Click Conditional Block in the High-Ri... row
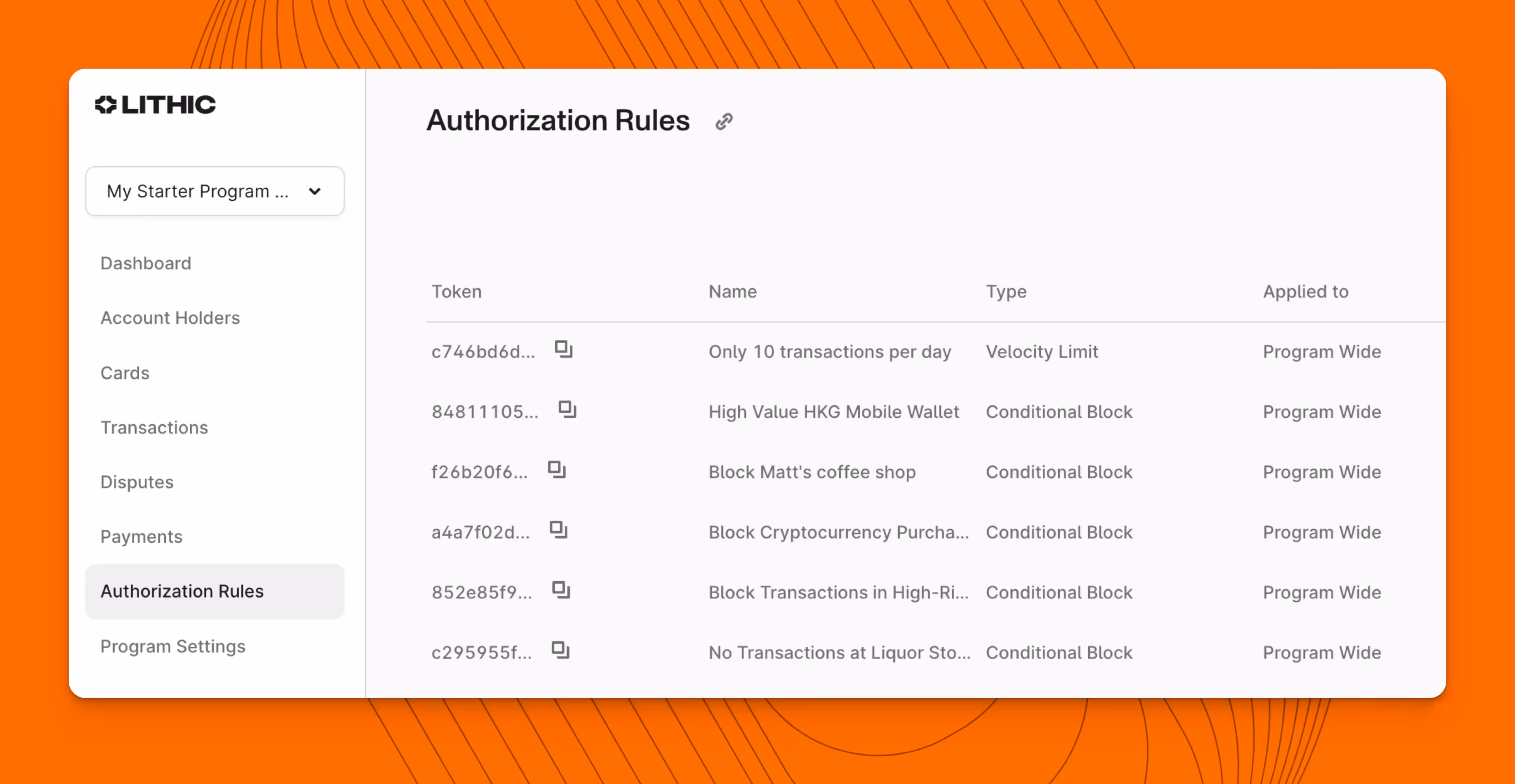This screenshot has height=784, width=1515. click(x=1059, y=592)
